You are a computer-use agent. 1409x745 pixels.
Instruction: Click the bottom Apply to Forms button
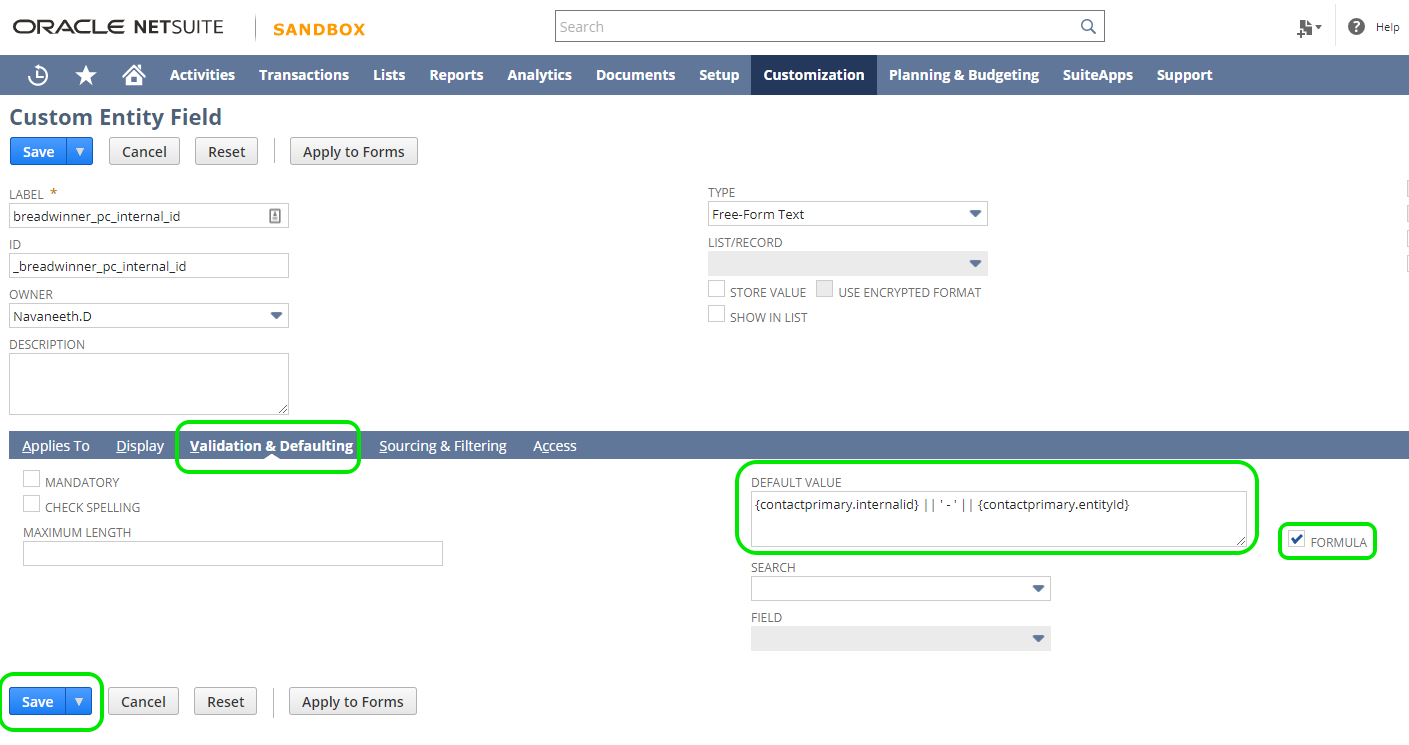tap(353, 701)
